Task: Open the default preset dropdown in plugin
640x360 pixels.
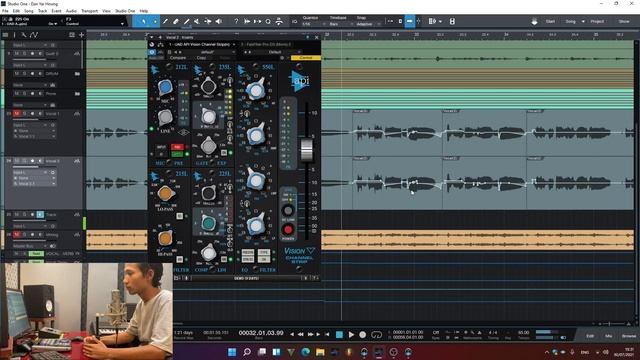Action: point(207,52)
